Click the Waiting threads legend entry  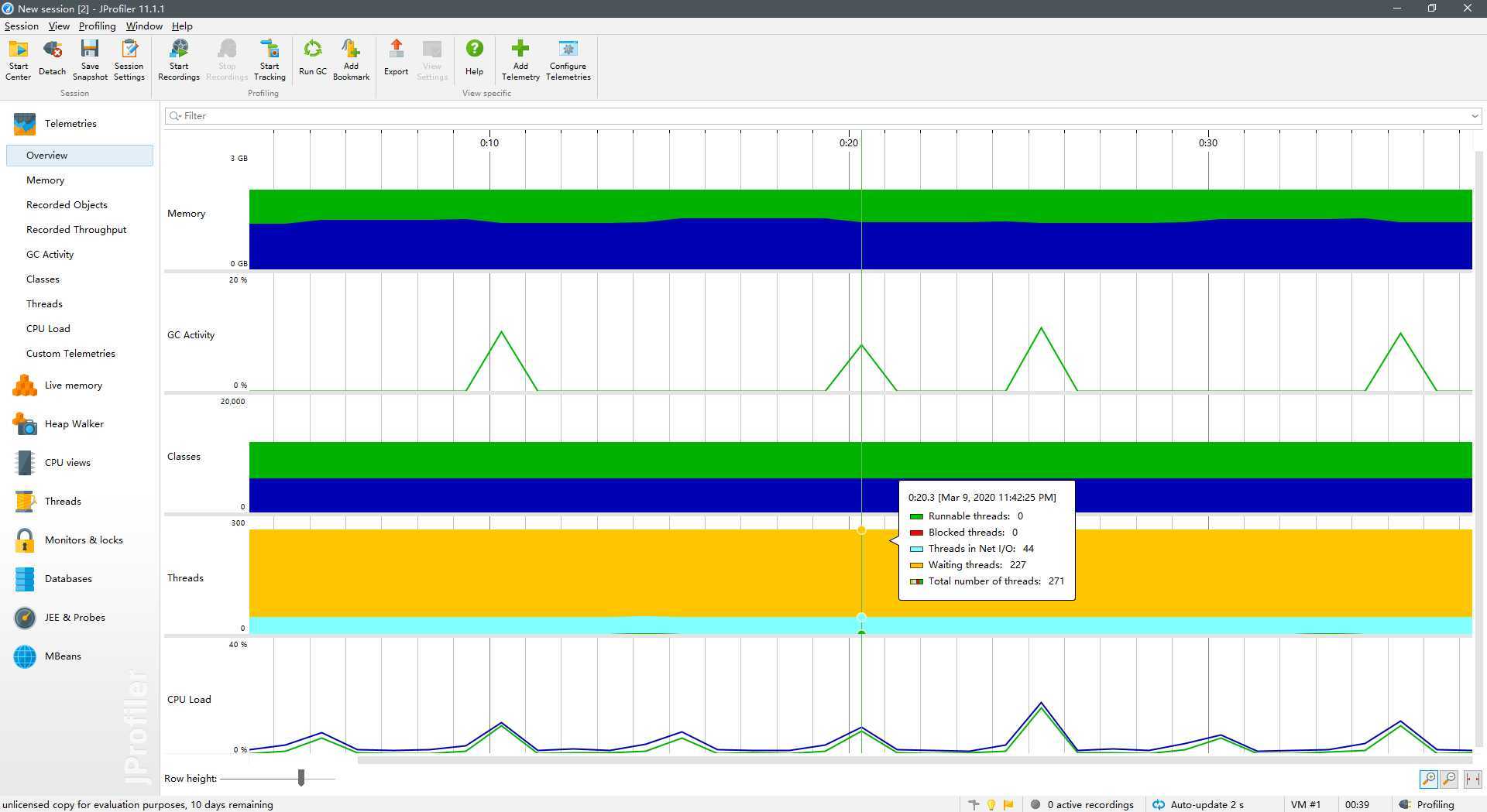(x=968, y=564)
